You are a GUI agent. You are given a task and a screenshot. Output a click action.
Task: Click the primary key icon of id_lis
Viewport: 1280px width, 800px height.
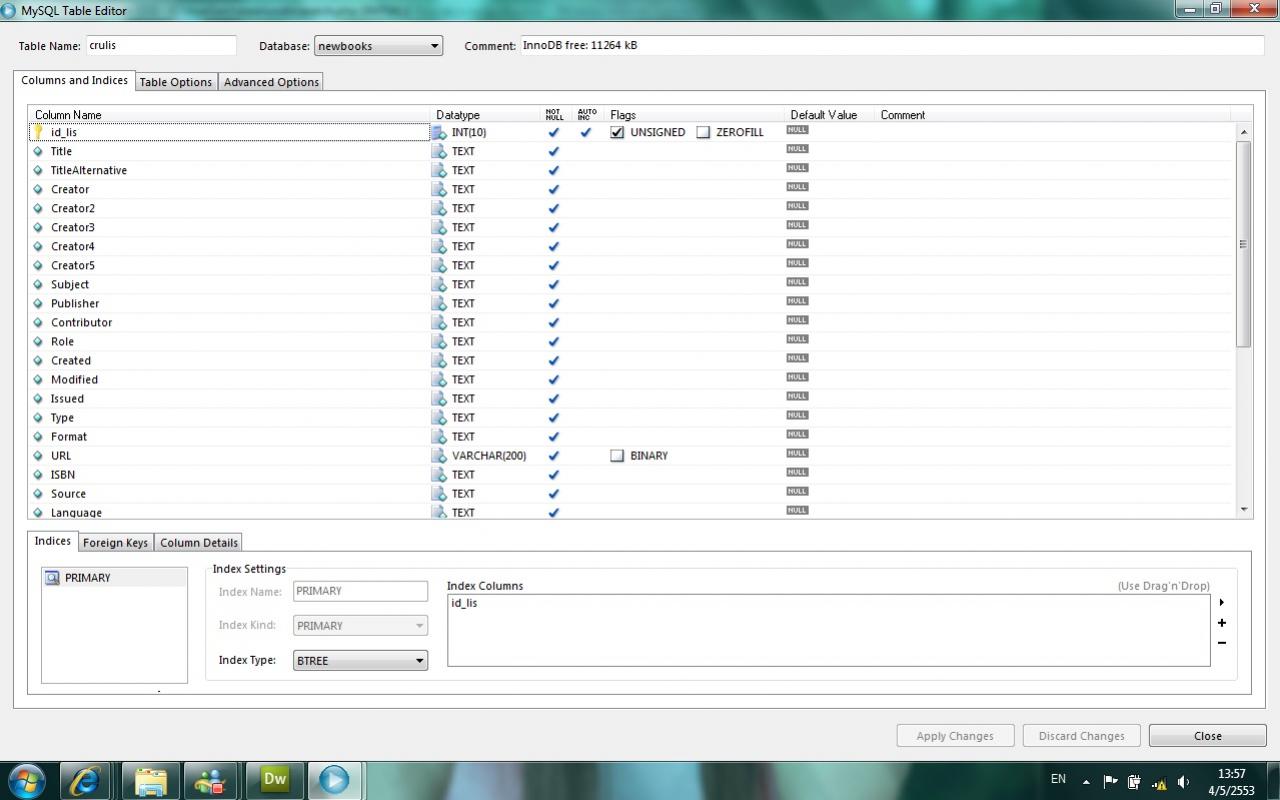pos(38,132)
